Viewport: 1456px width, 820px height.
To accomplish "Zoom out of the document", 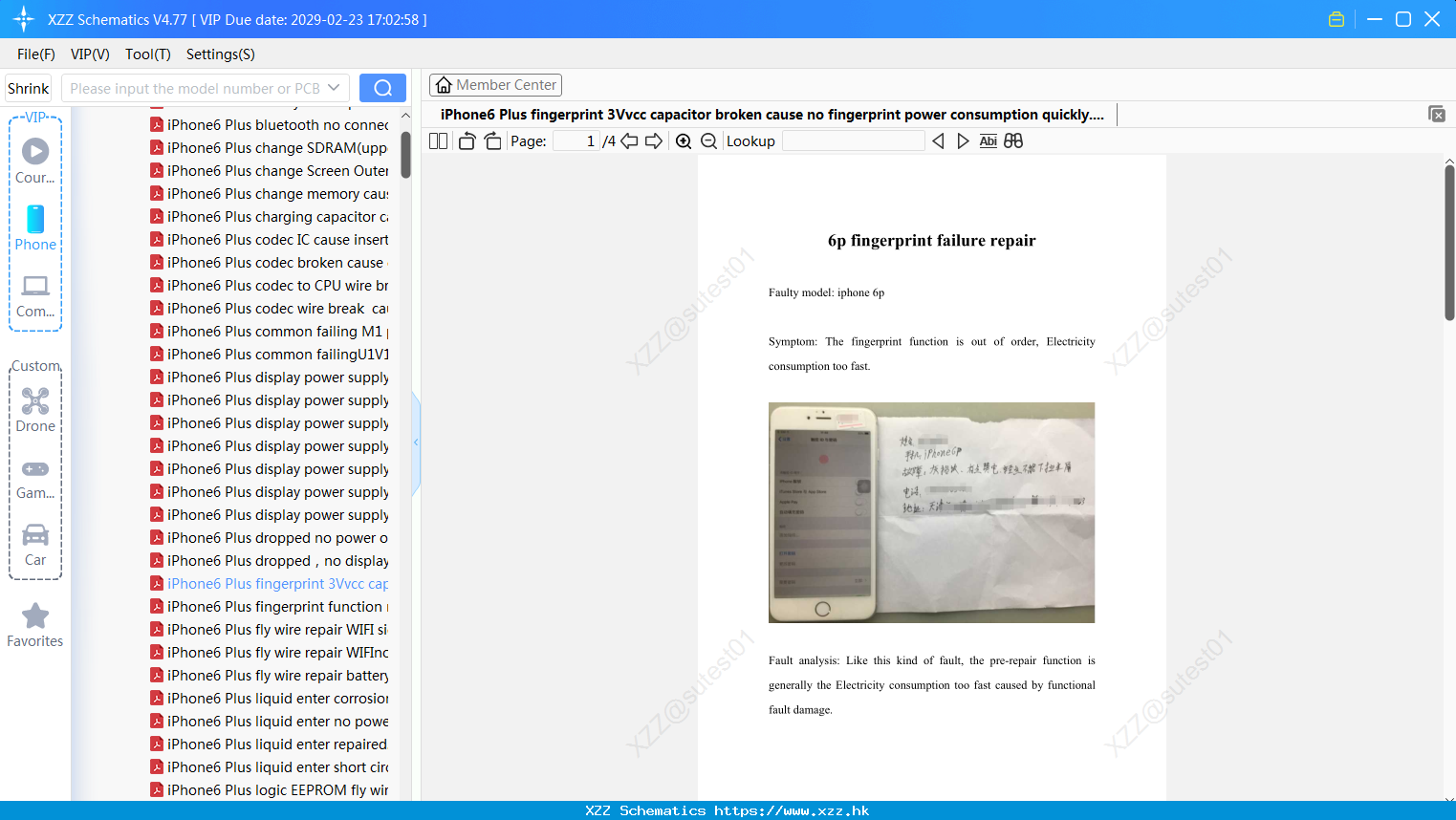I will click(708, 140).
